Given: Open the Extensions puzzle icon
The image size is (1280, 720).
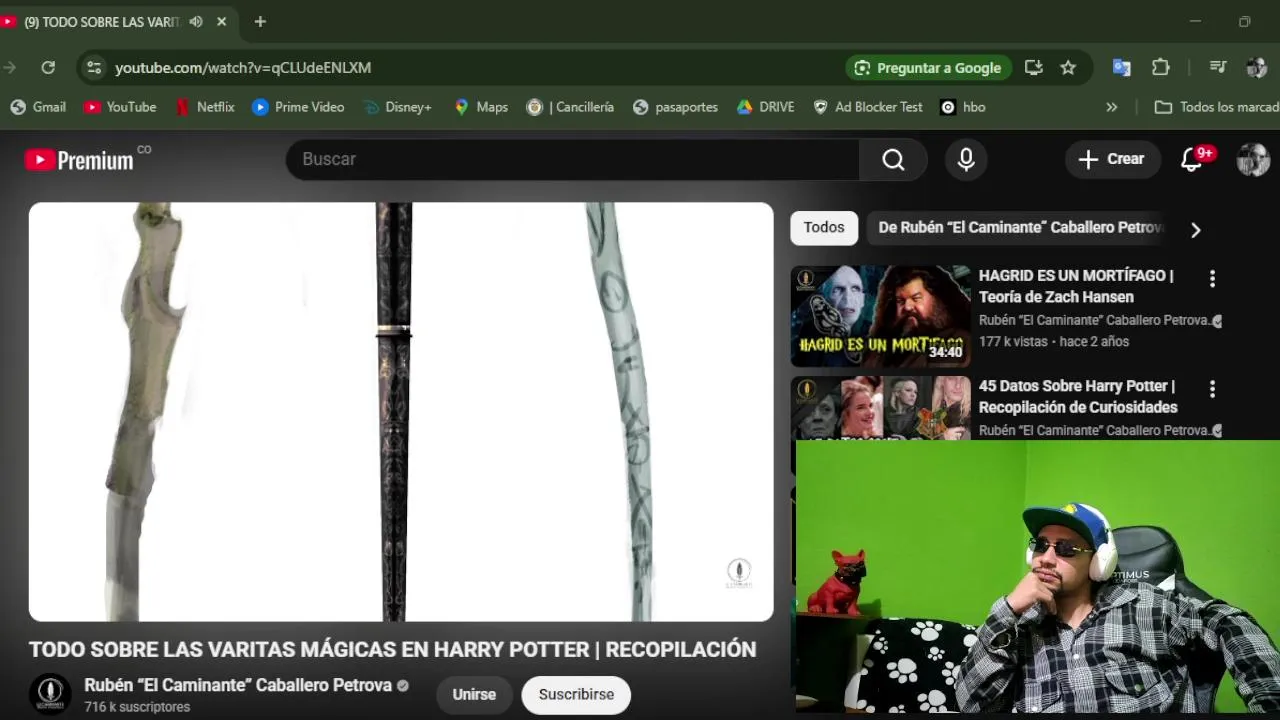Looking at the screenshot, I should pos(1160,67).
